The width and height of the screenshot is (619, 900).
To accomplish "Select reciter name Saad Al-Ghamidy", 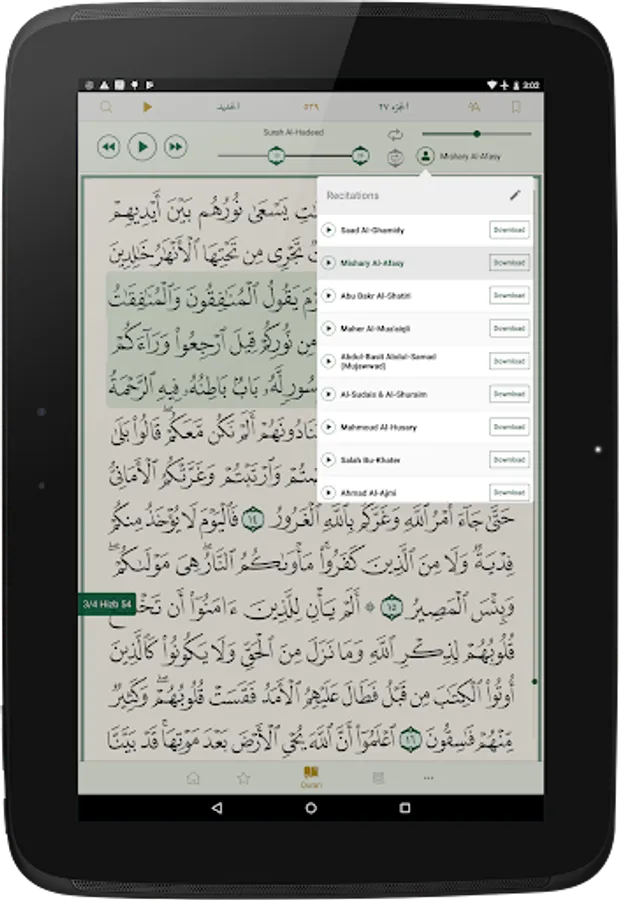I will (x=372, y=230).
